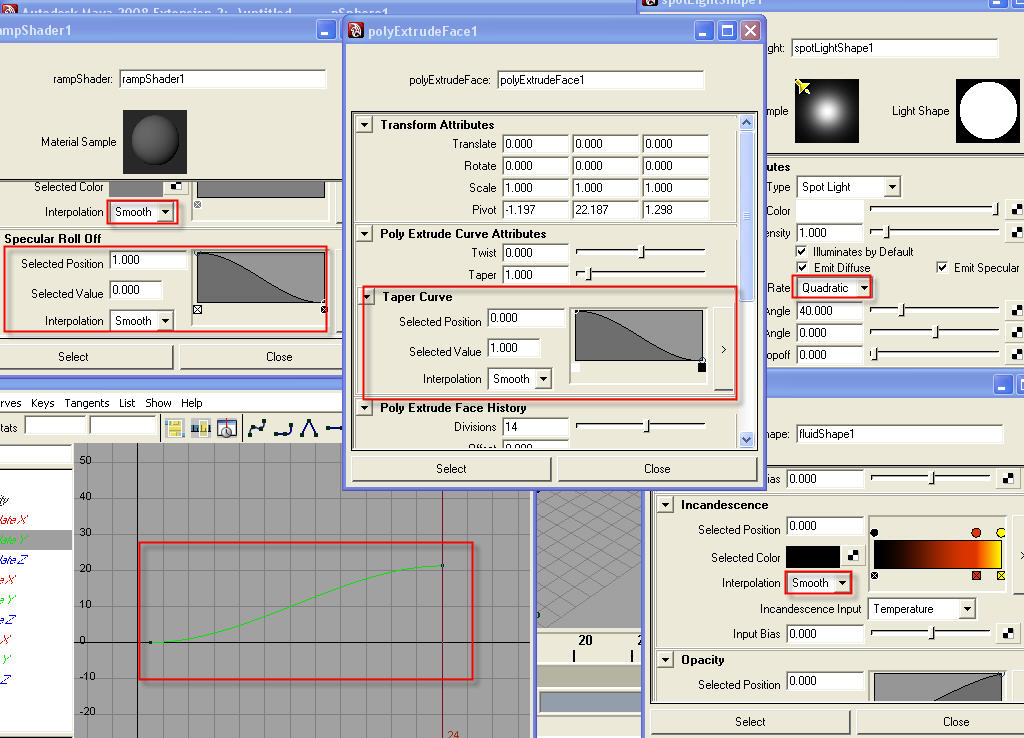Toggle Emit Diffuse checkbox
This screenshot has height=738, width=1024.
point(801,267)
